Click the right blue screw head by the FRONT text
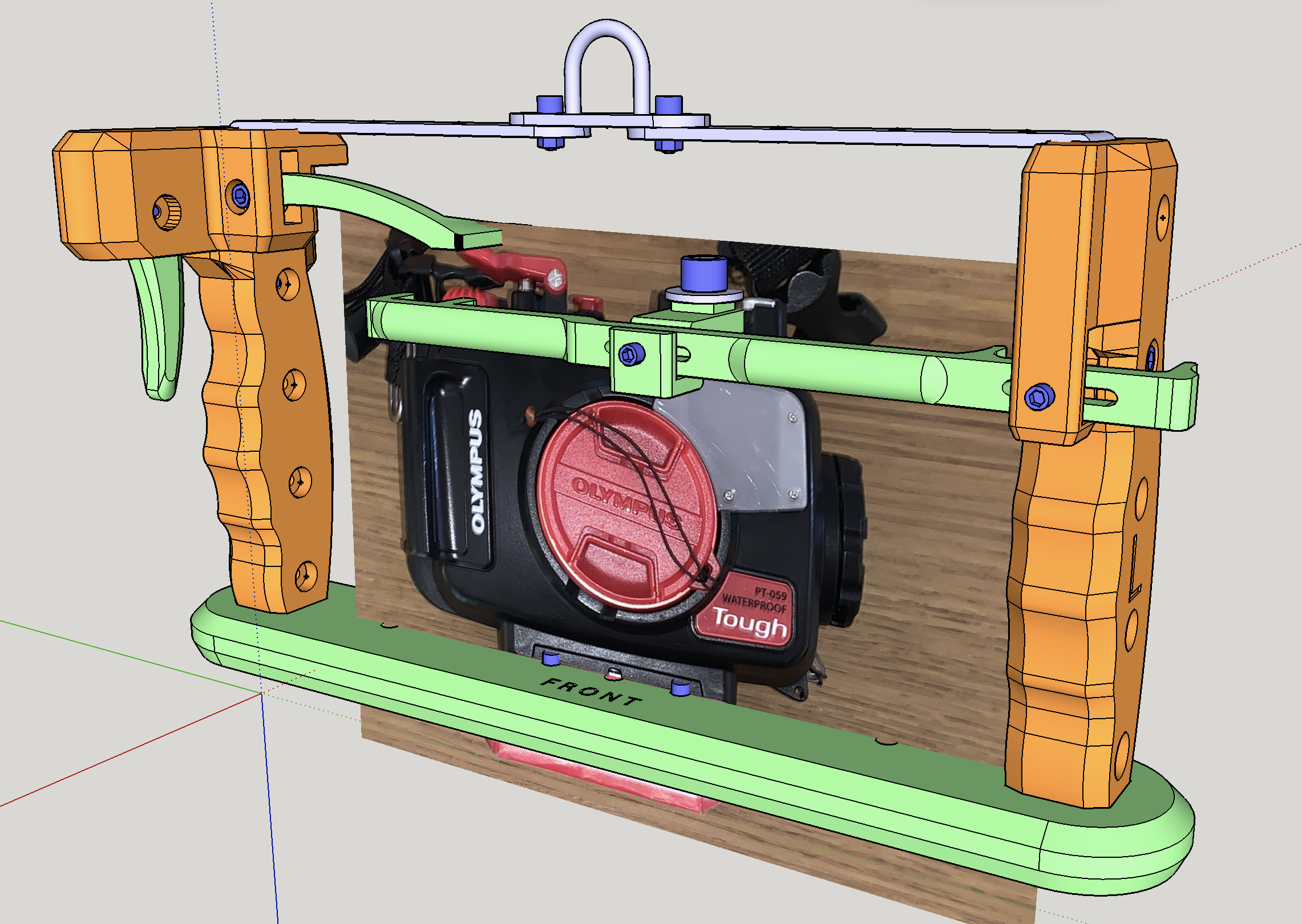Screen dimensions: 1302x924 [x=680, y=687]
